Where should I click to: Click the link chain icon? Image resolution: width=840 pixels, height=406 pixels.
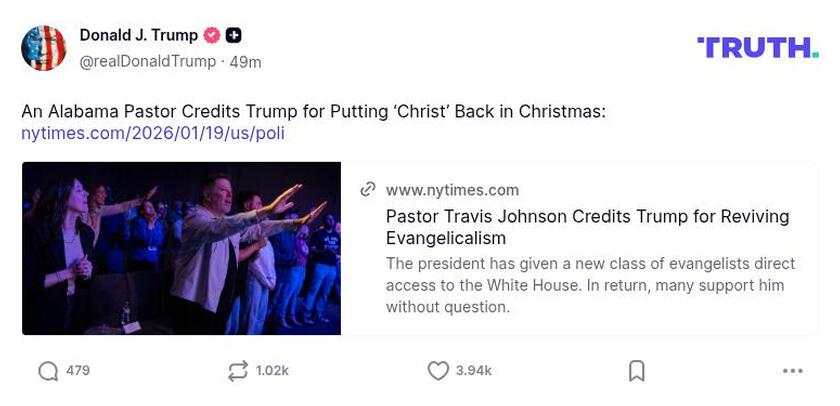click(x=368, y=190)
